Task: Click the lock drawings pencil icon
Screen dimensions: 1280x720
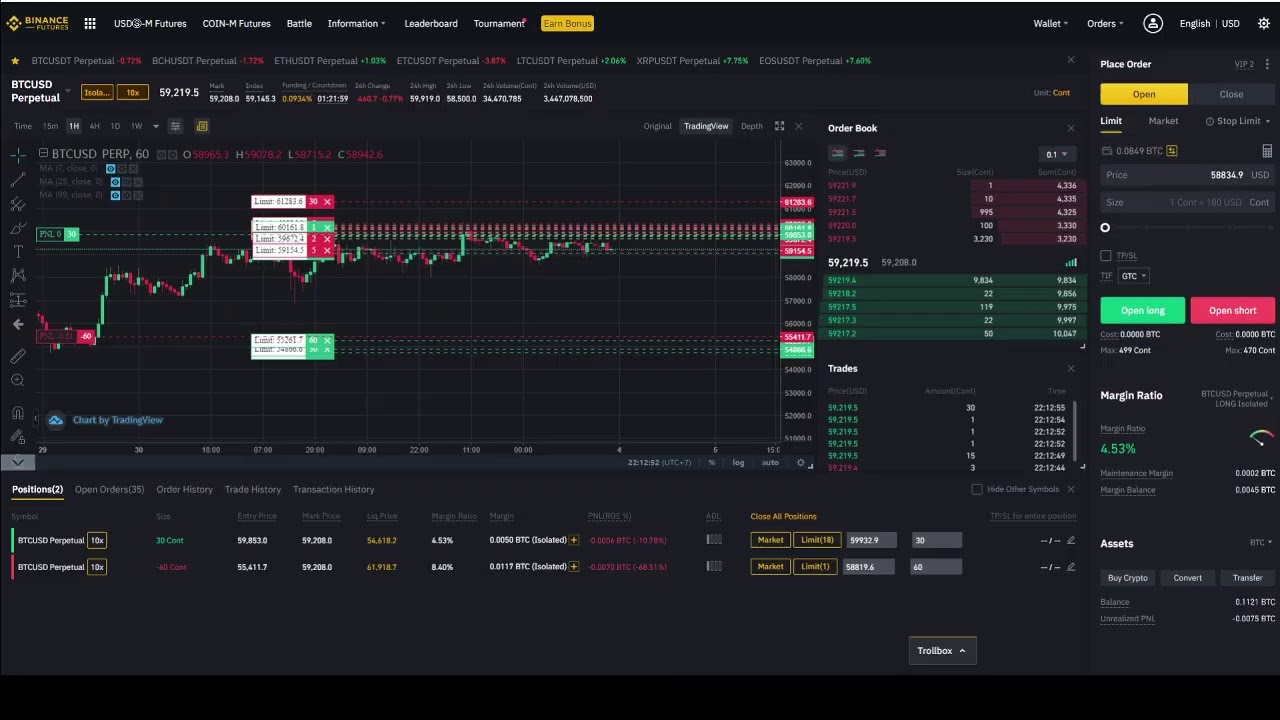Action: 18,436
